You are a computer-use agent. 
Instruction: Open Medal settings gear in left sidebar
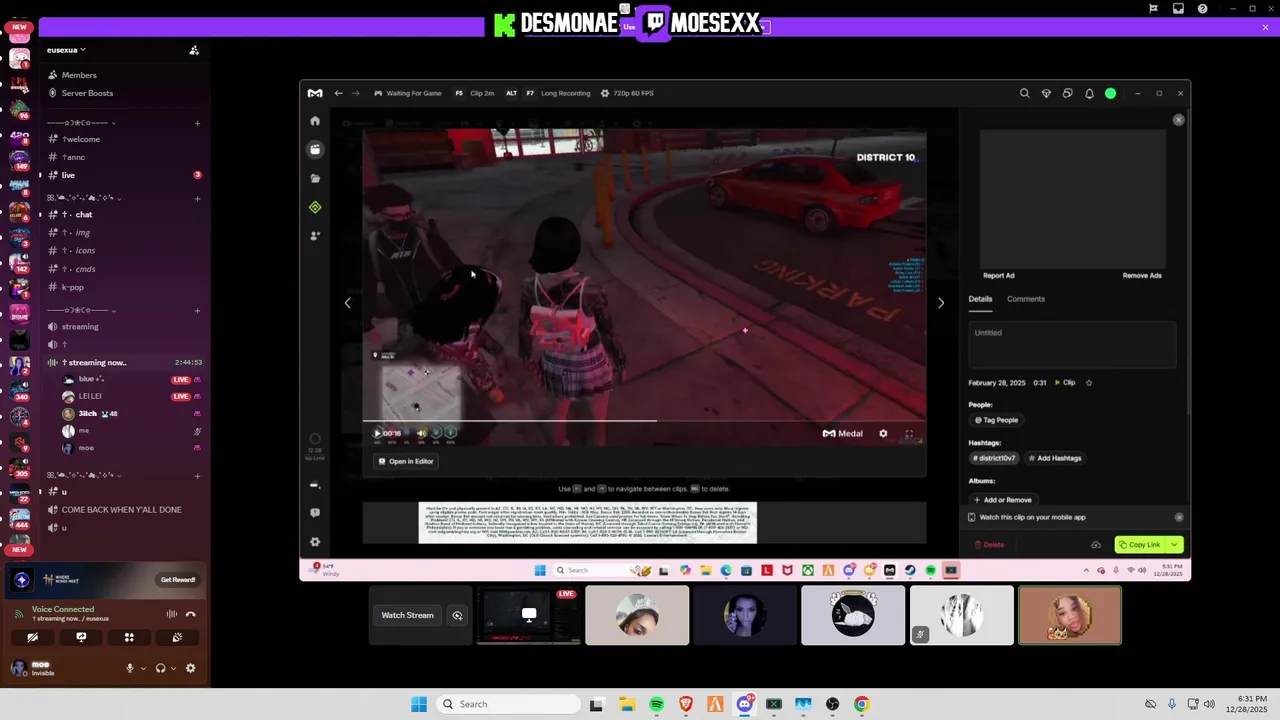[x=315, y=542]
